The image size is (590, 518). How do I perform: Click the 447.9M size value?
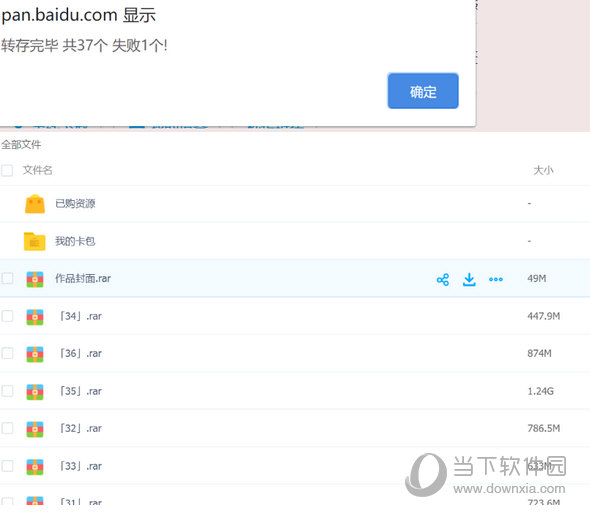tap(544, 316)
